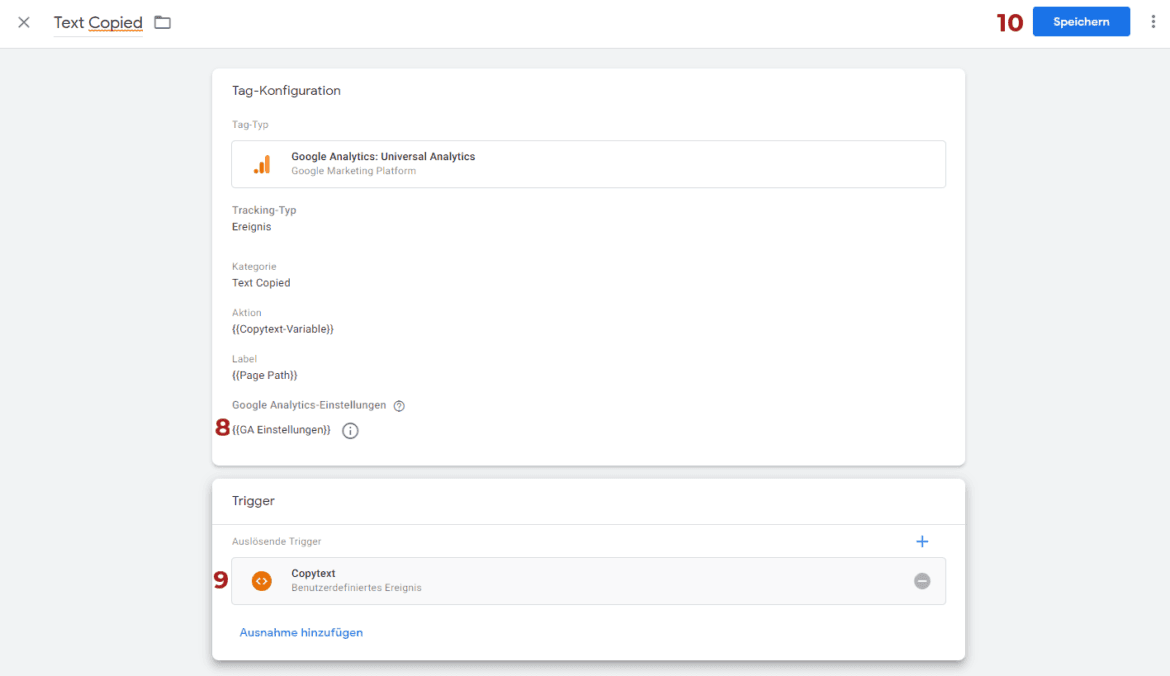The height and width of the screenshot is (676, 1170).
Task: Select the Google Analytics: Universal Analytics tag type
Action: click(588, 163)
